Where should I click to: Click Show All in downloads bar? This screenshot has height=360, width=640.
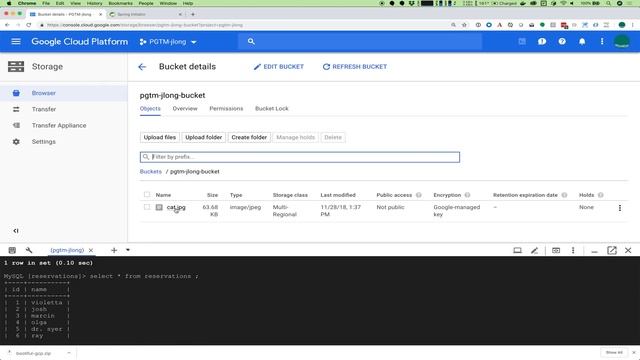point(614,353)
